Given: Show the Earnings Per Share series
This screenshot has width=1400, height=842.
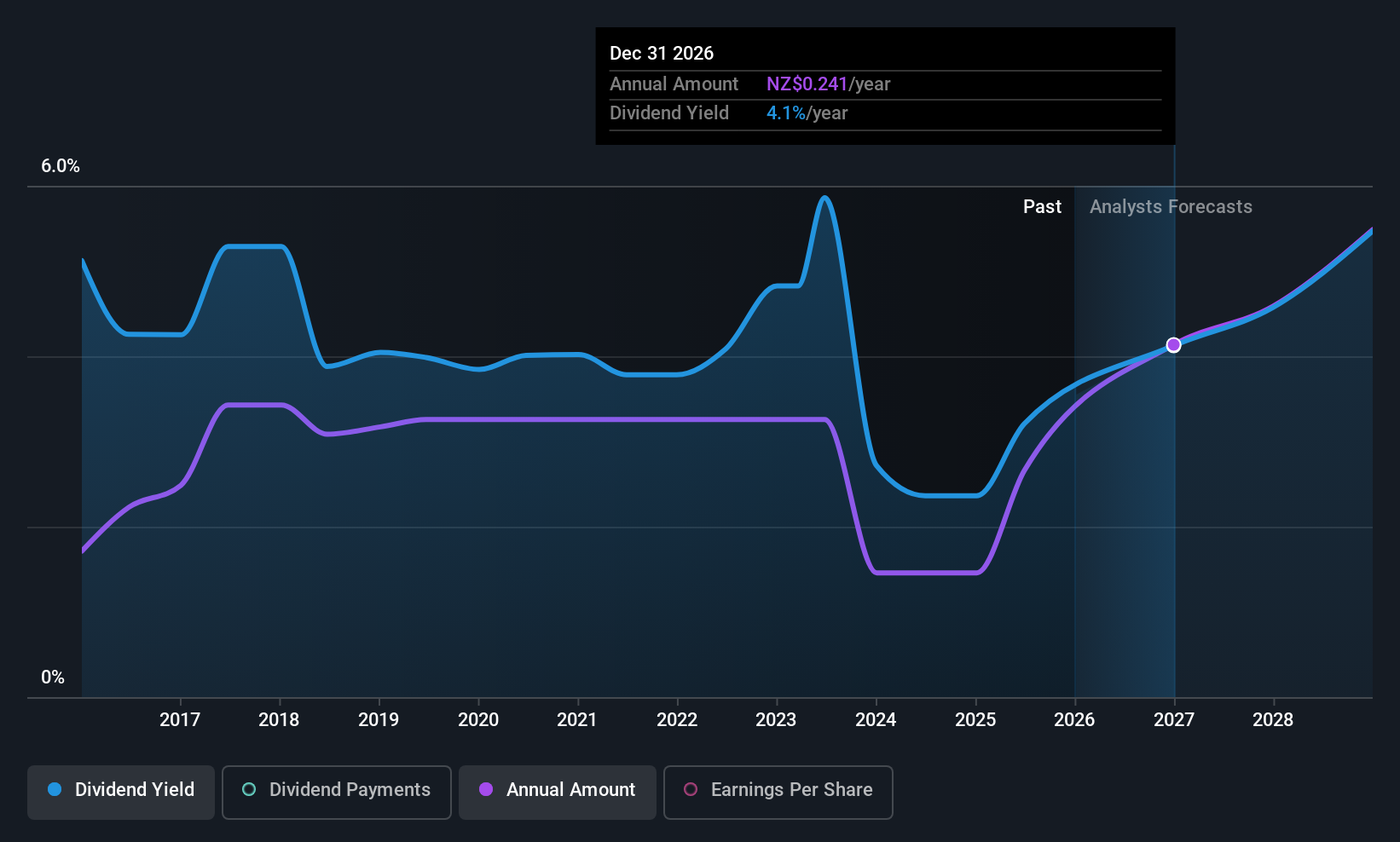Looking at the screenshot, I should 778,792.
